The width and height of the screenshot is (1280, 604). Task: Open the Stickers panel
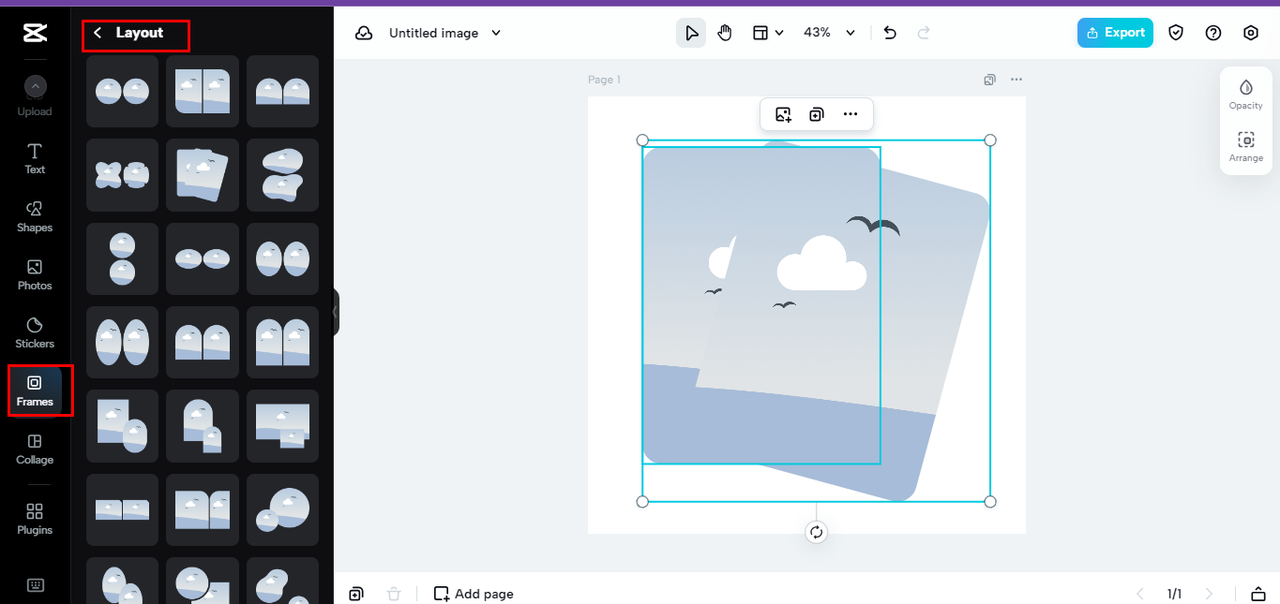click(34, 333)
